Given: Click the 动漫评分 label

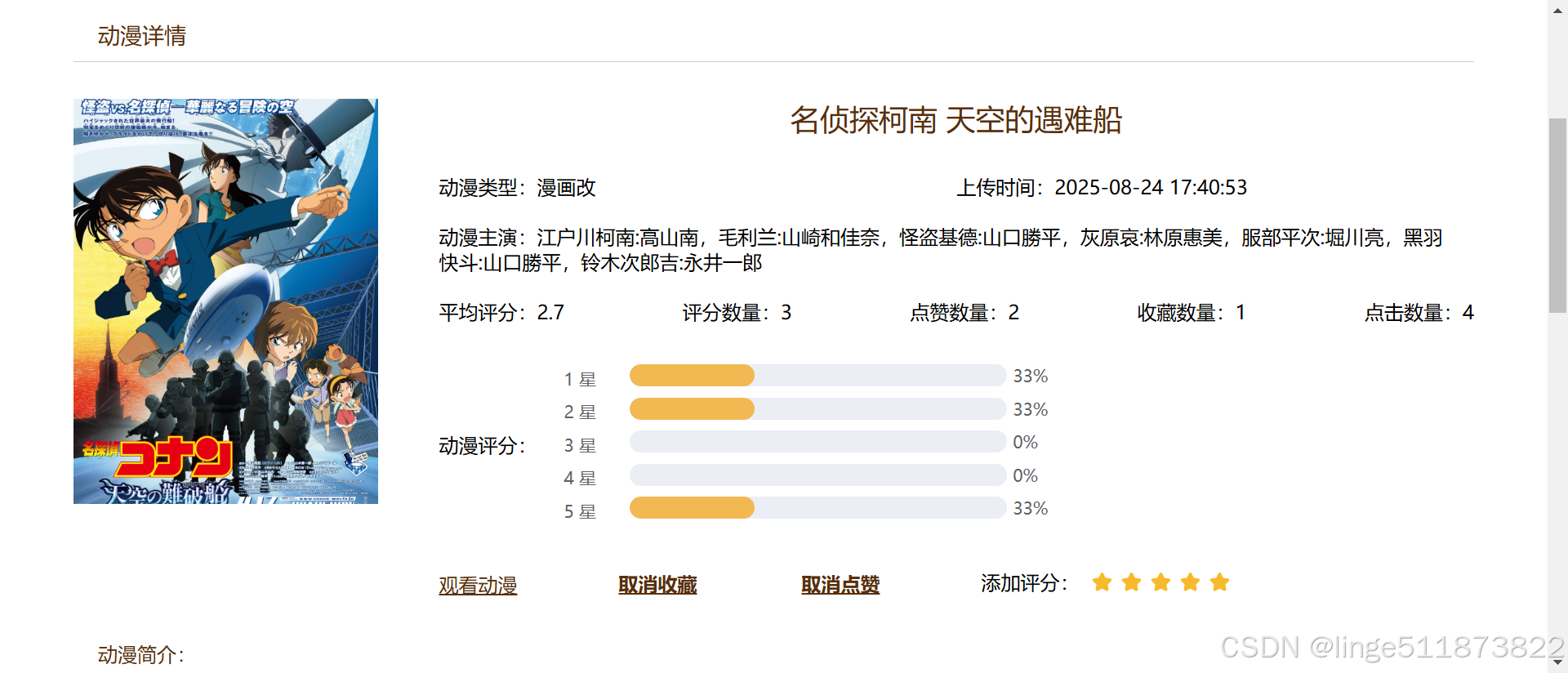Looking at the screenshot, I should pyautogui.click(x=482, y=446).
